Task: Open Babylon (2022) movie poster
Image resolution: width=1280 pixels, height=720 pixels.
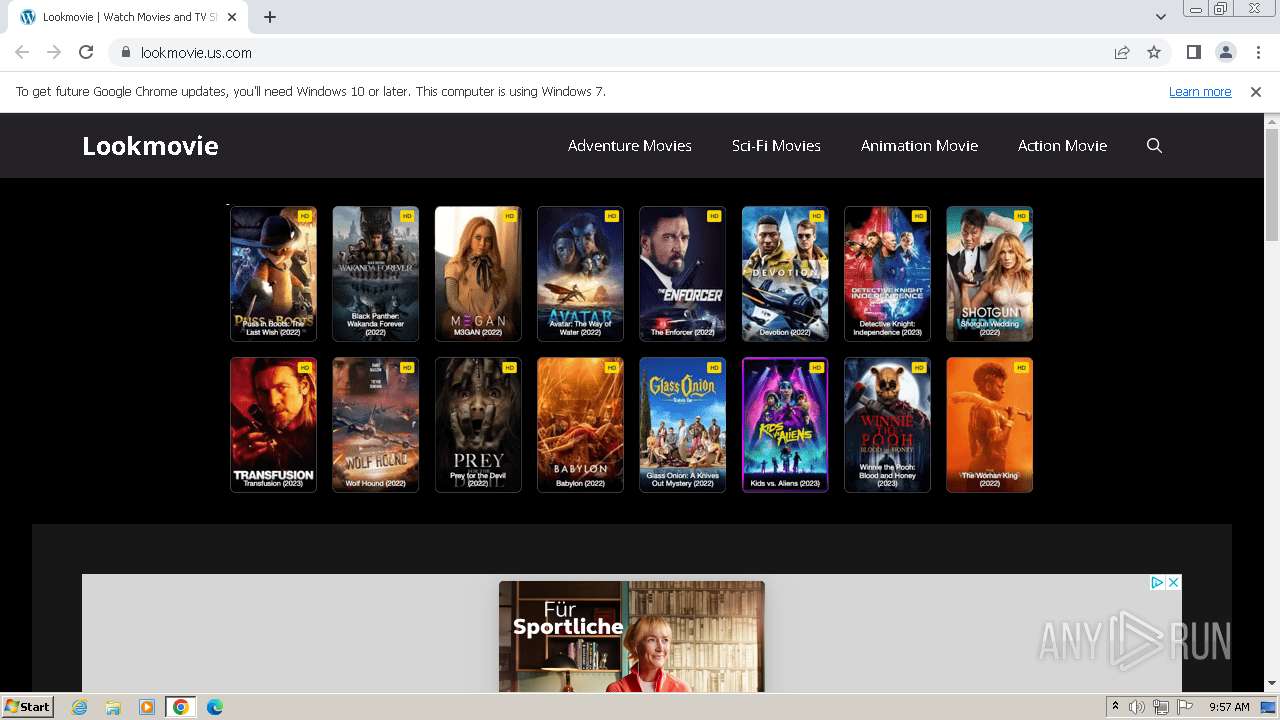Action: [x=580, y=425]
